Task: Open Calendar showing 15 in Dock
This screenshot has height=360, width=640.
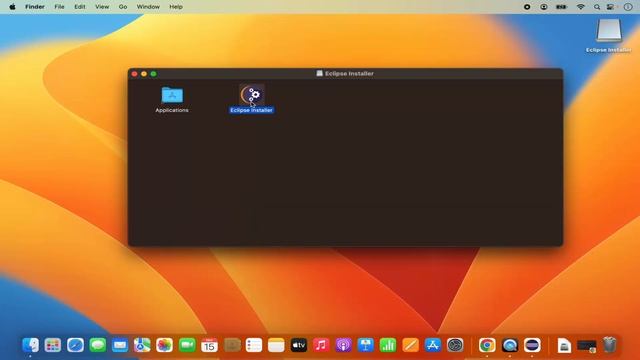Action: coord(209,345)
